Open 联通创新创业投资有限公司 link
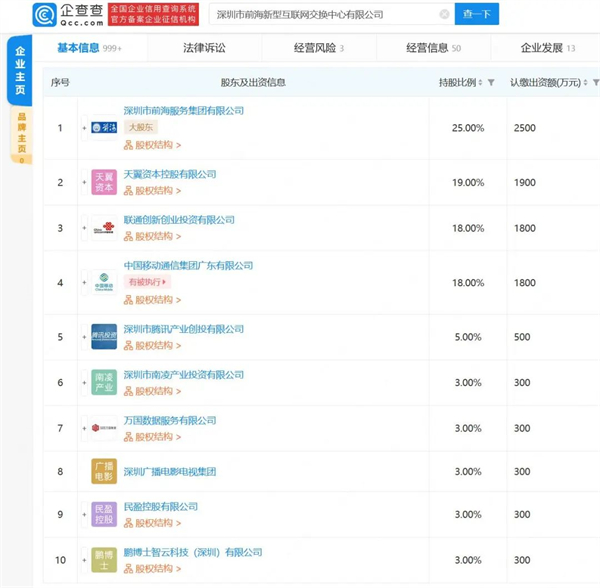 tap(179, 220)
